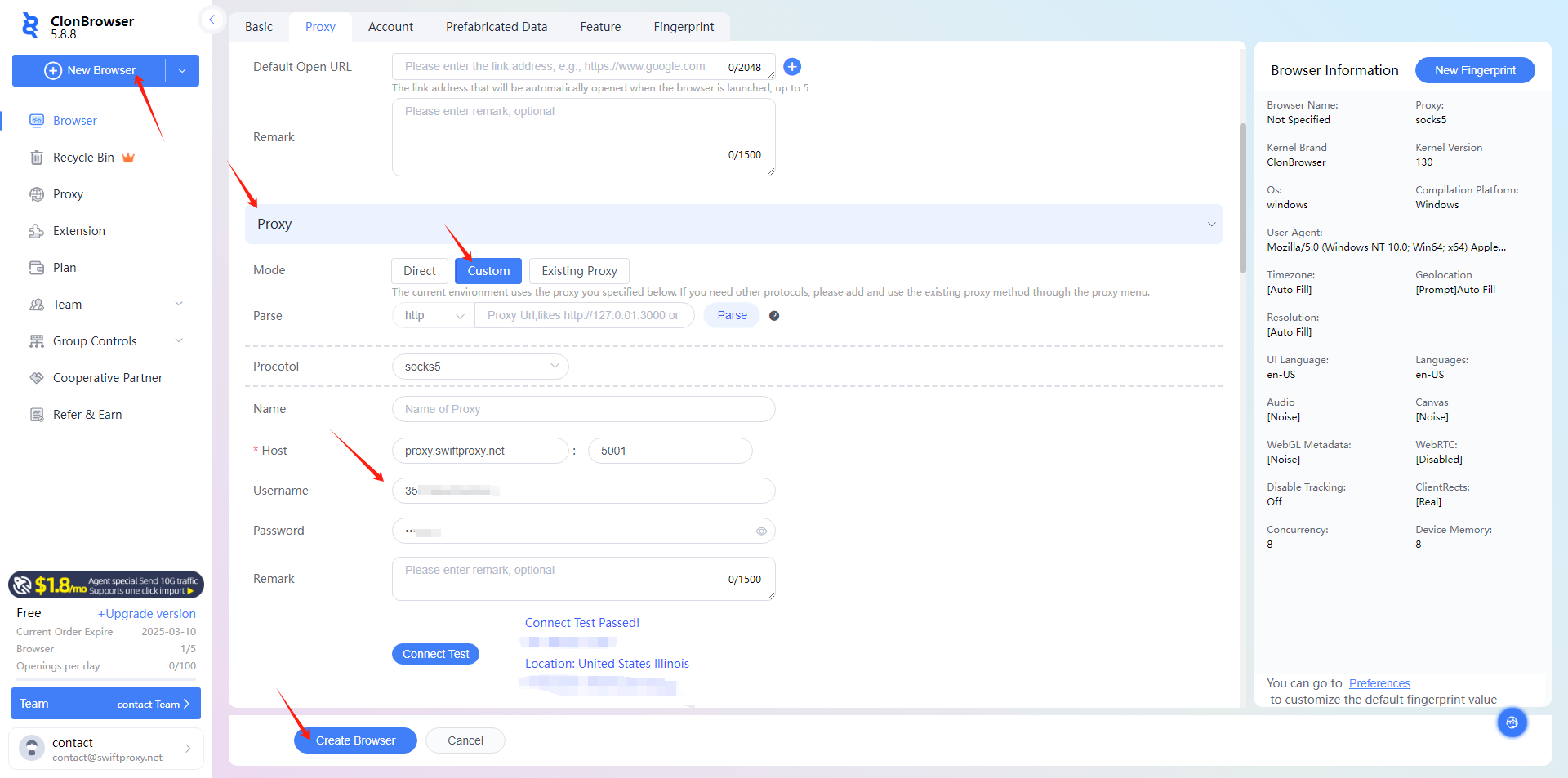The height and width of the screenshot is (778, 1568).
Task: Switch to the Account tab
Action: click(x=390, y=27)
